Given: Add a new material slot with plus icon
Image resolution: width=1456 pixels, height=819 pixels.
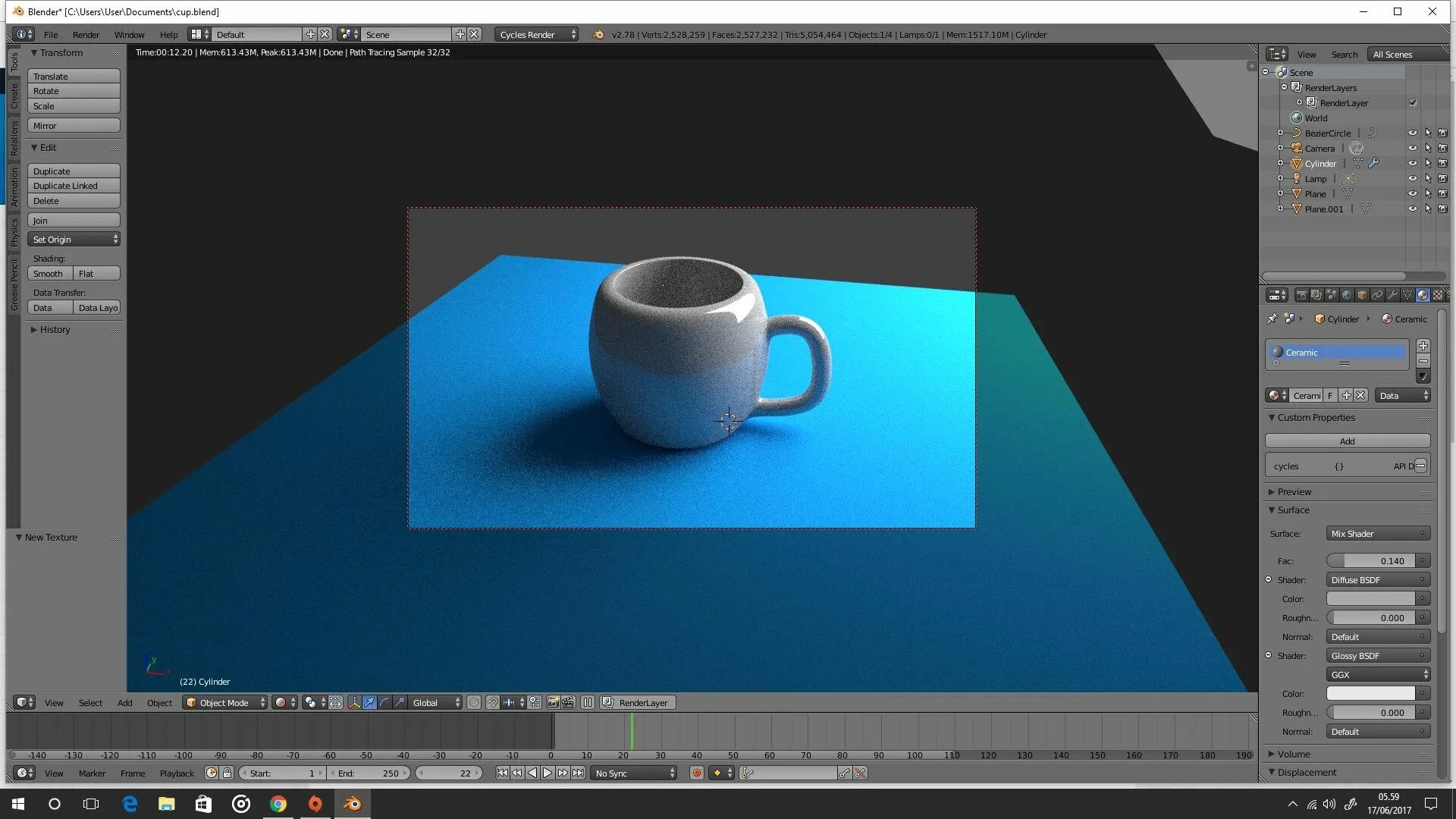Looking at the screenshot, I should coord(1423,346).
